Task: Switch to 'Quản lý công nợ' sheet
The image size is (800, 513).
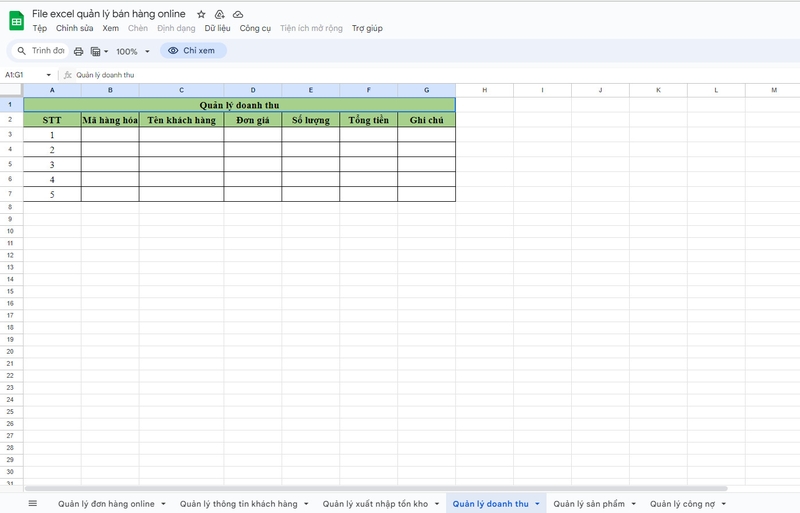Action: coord(682,504)
